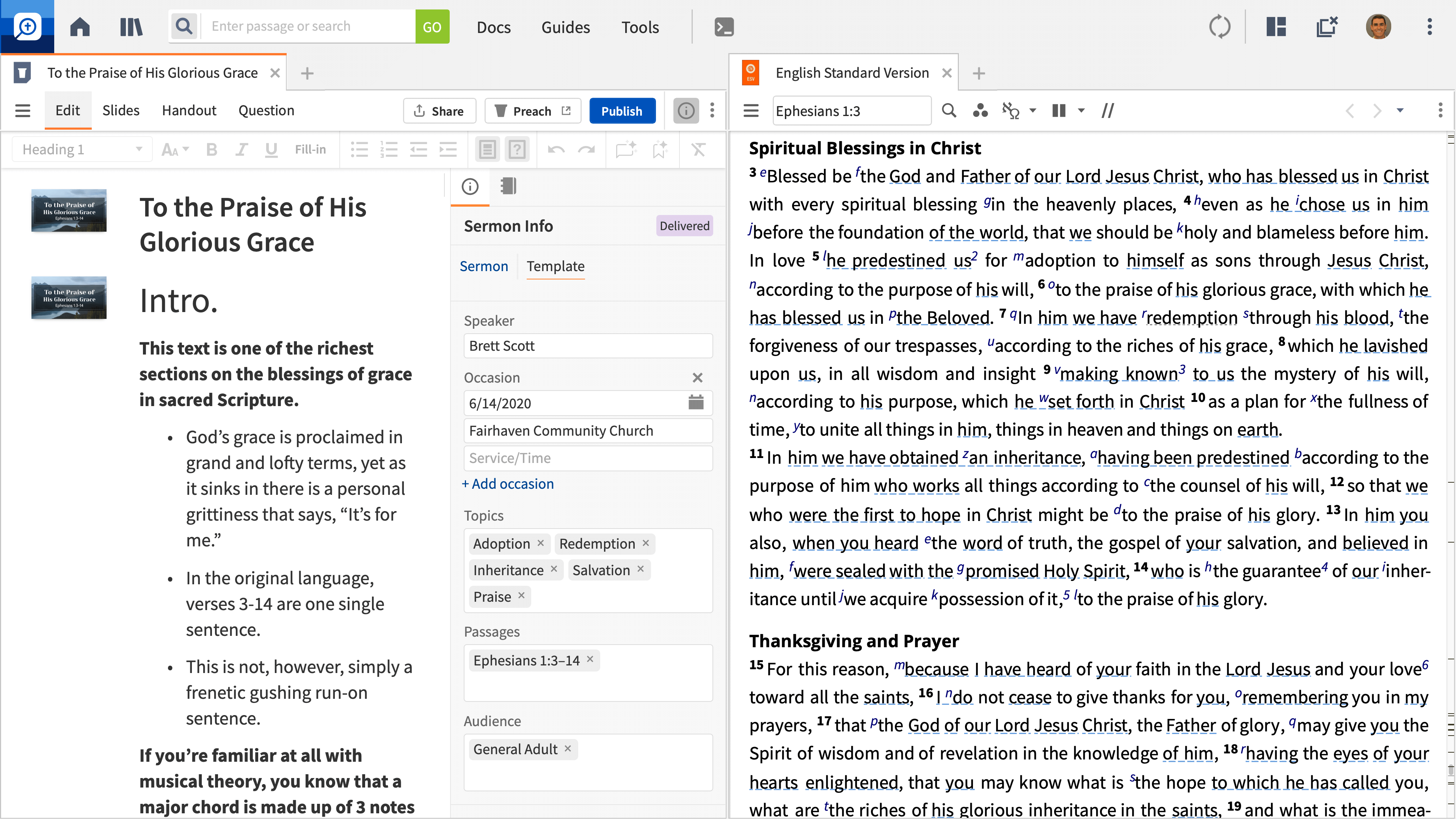This screenshot has height=819, width=1456.
Task: Remove the Adoption topic tag
Action: click(540, 543)
